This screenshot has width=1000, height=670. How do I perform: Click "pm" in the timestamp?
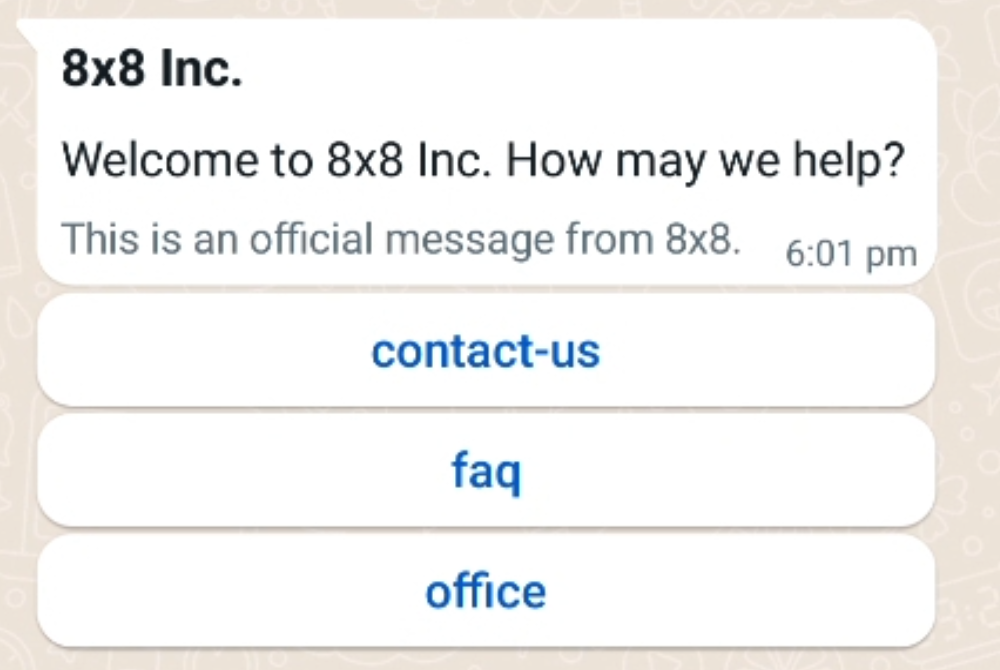[x=891, y=255]
